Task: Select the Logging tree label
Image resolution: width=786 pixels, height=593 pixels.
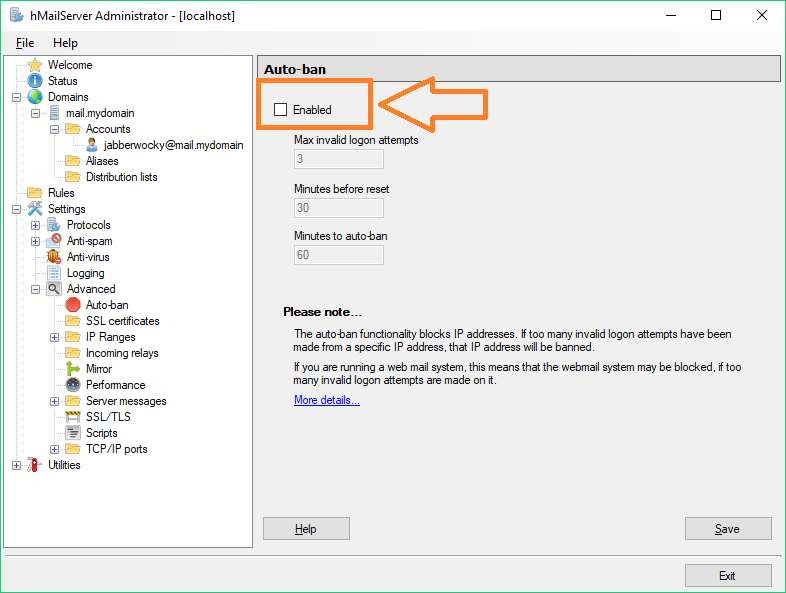Action: tap(86, 273)
